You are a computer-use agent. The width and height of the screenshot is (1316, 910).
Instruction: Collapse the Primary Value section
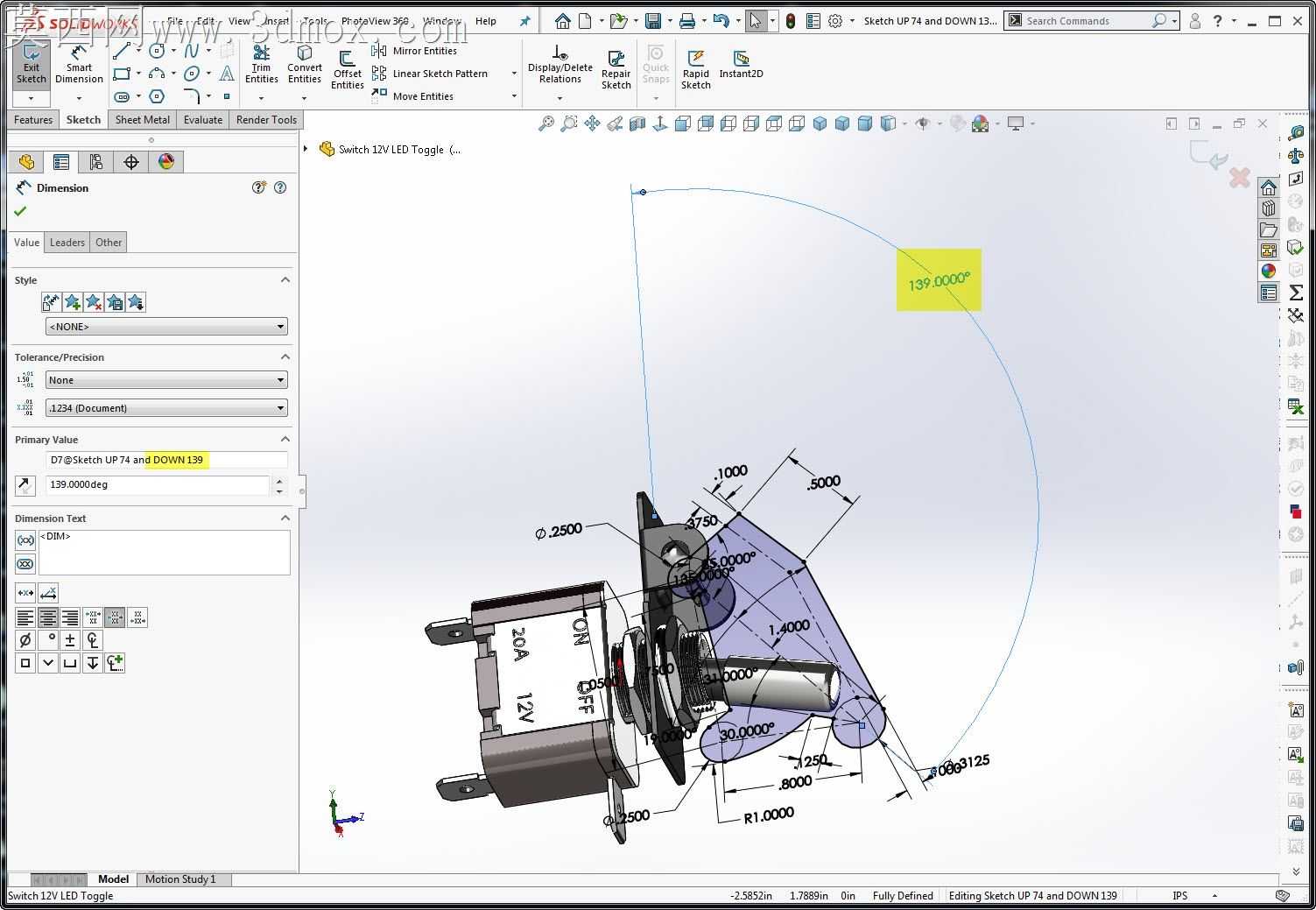285,440
